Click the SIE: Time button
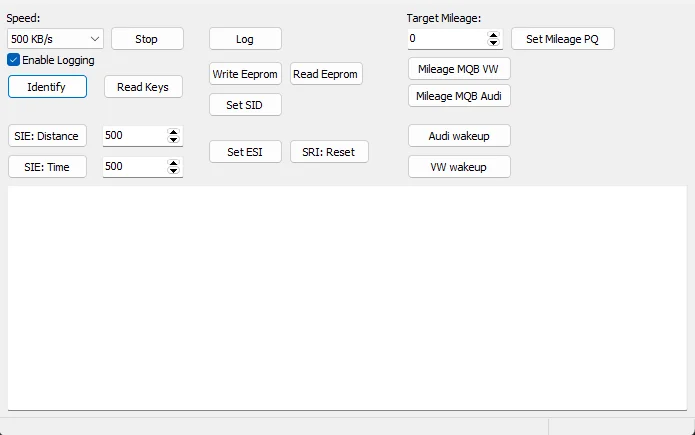This screenshot has height=435, width=695. pyautogui.click(x=47, y=167)
